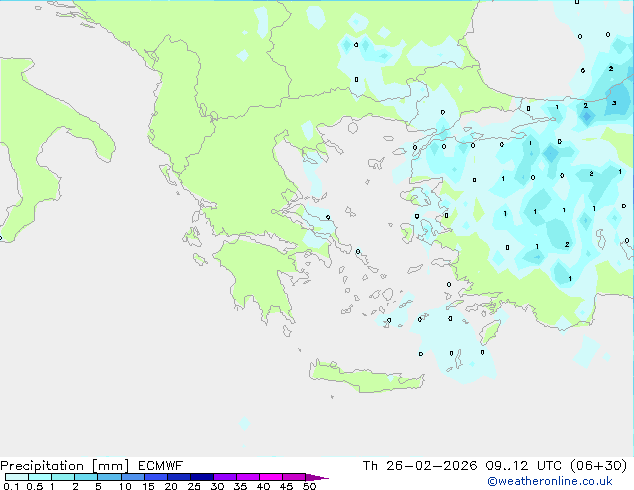
Task: Select the '09..12 UTC' time range text
Action: pyautogui.click(x=524, y=466)
